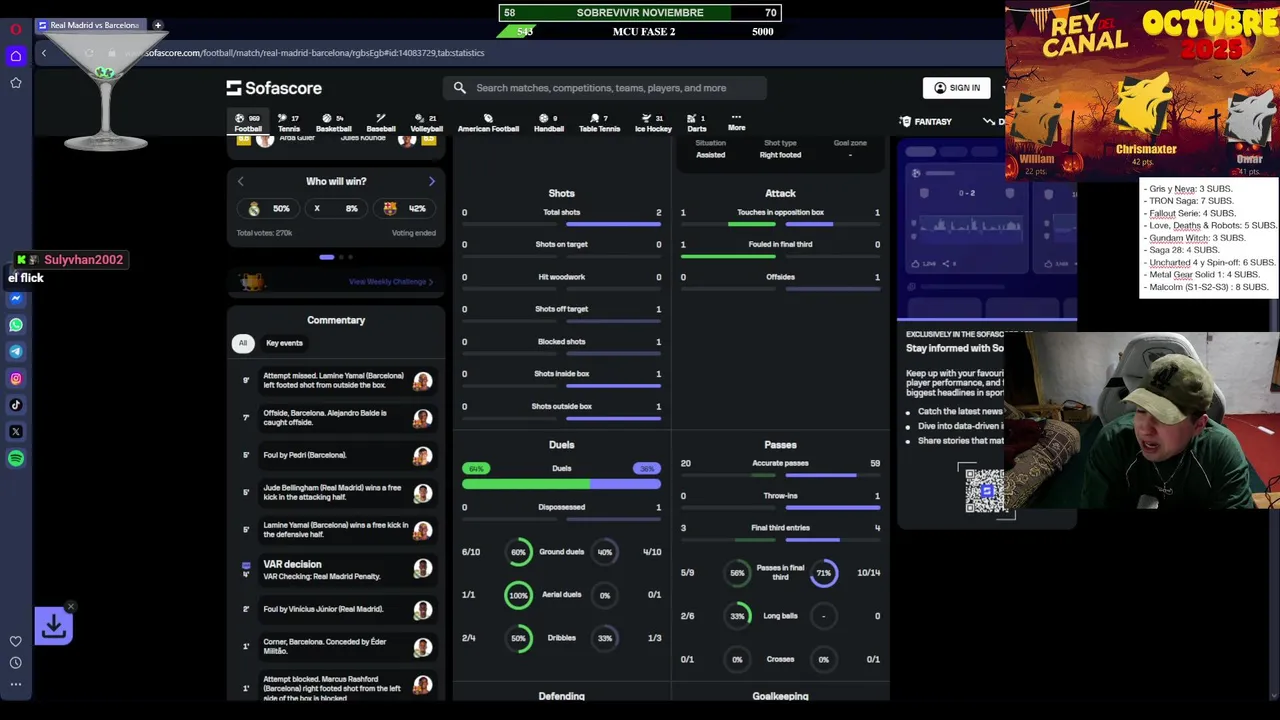This screenshot has width=1280, height=720.
Task: Click the sidebar heart icon
Action: (16, 641)
